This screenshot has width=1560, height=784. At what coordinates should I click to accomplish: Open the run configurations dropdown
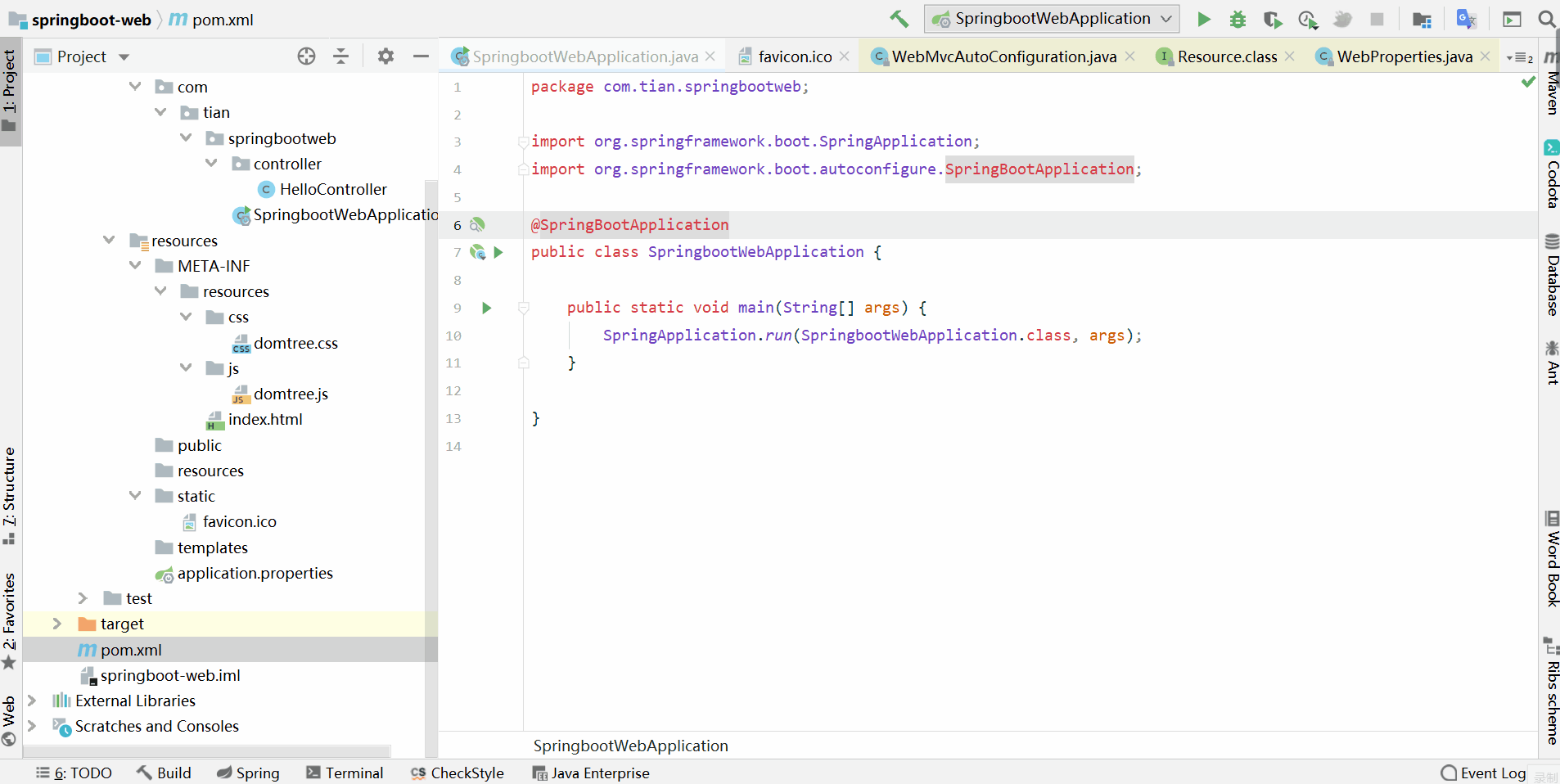pyautogui.click(x=1051, y=18)
